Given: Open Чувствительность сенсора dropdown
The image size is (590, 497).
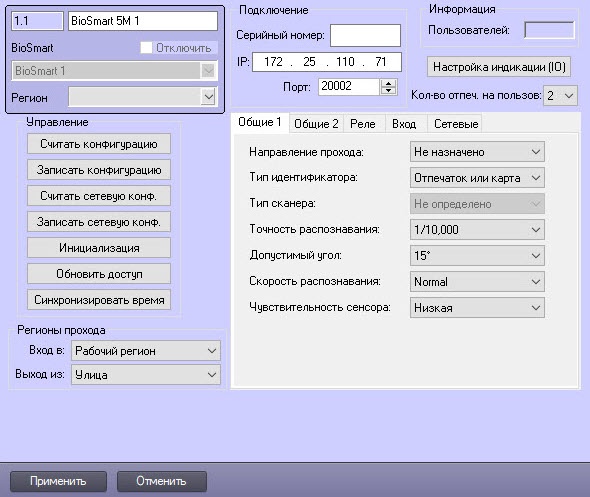Looking at the screenshot, I should click(477, 308).
